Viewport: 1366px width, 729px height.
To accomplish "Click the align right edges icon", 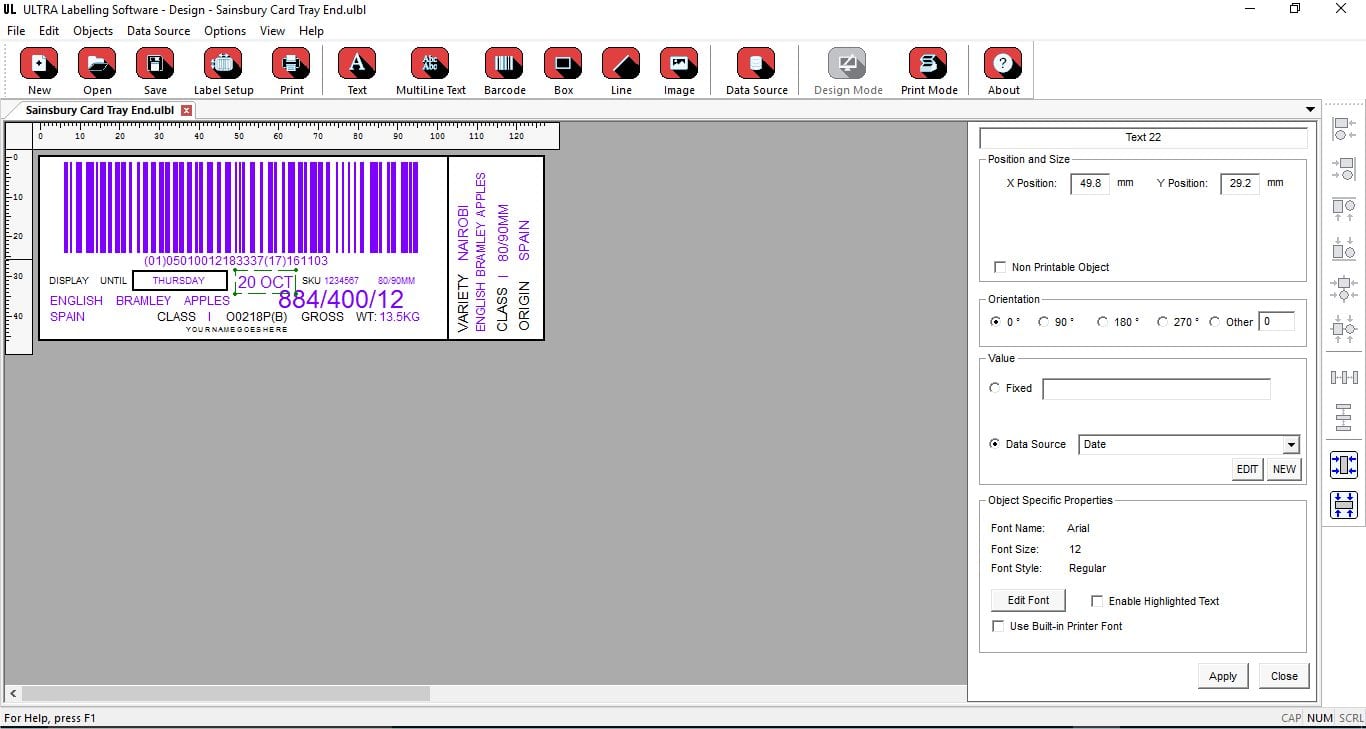I will tap(1344, 168).
